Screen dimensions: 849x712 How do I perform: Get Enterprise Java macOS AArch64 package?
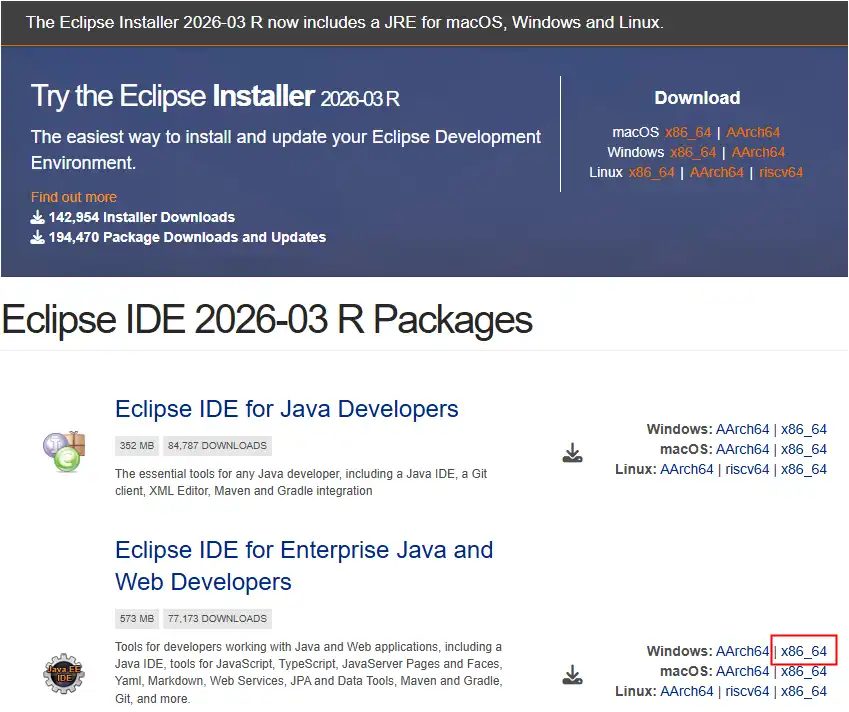[742, 671]
